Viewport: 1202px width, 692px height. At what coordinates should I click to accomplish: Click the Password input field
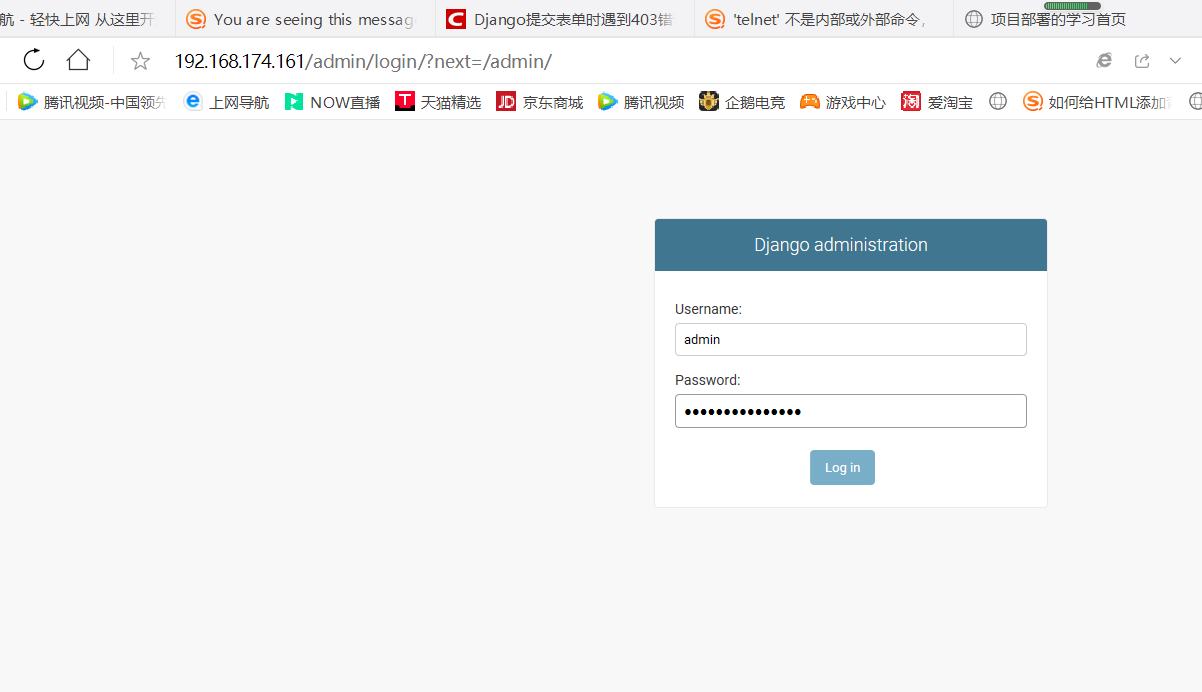click(851, 411)
